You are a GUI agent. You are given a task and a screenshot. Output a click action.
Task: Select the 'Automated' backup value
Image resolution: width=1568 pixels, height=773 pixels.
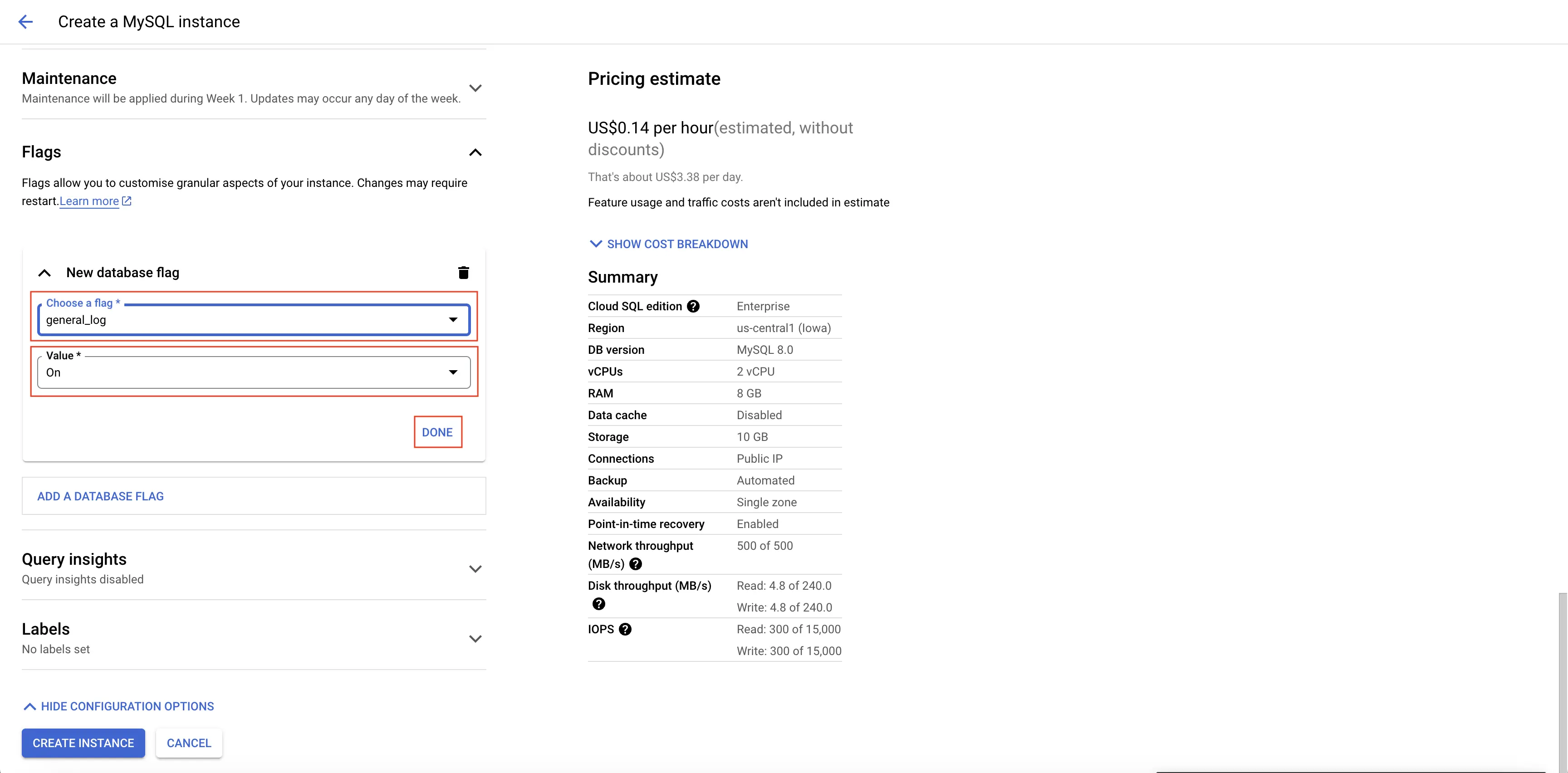coord(765,480)
